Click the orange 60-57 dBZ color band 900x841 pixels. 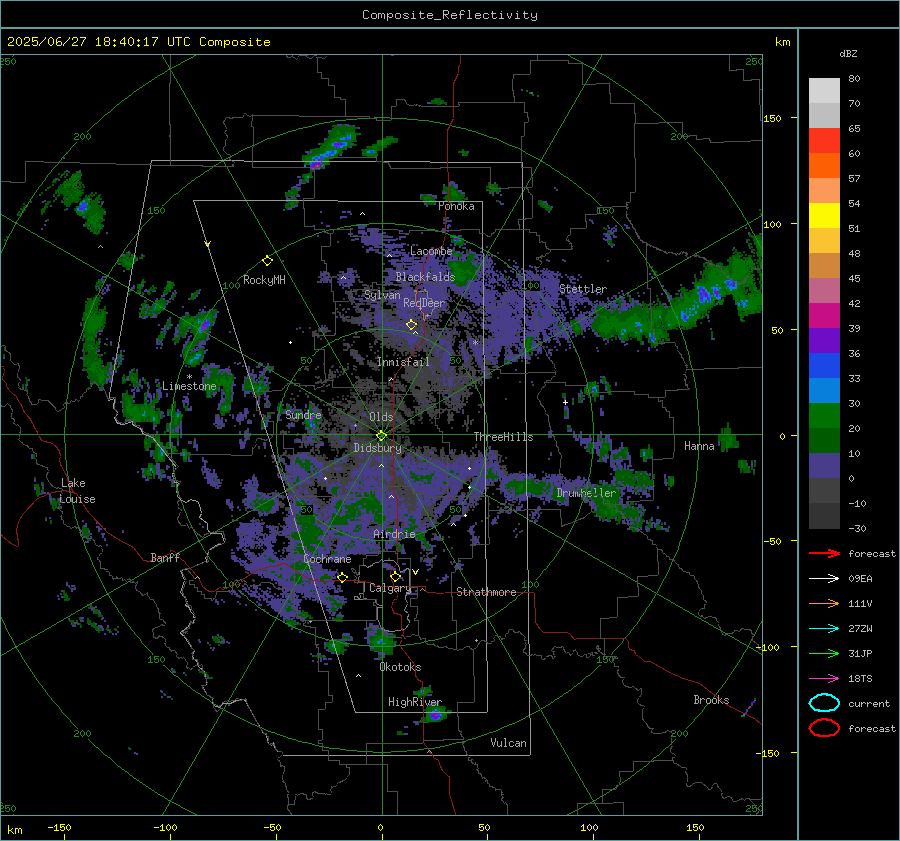click(x=824, y=166)
